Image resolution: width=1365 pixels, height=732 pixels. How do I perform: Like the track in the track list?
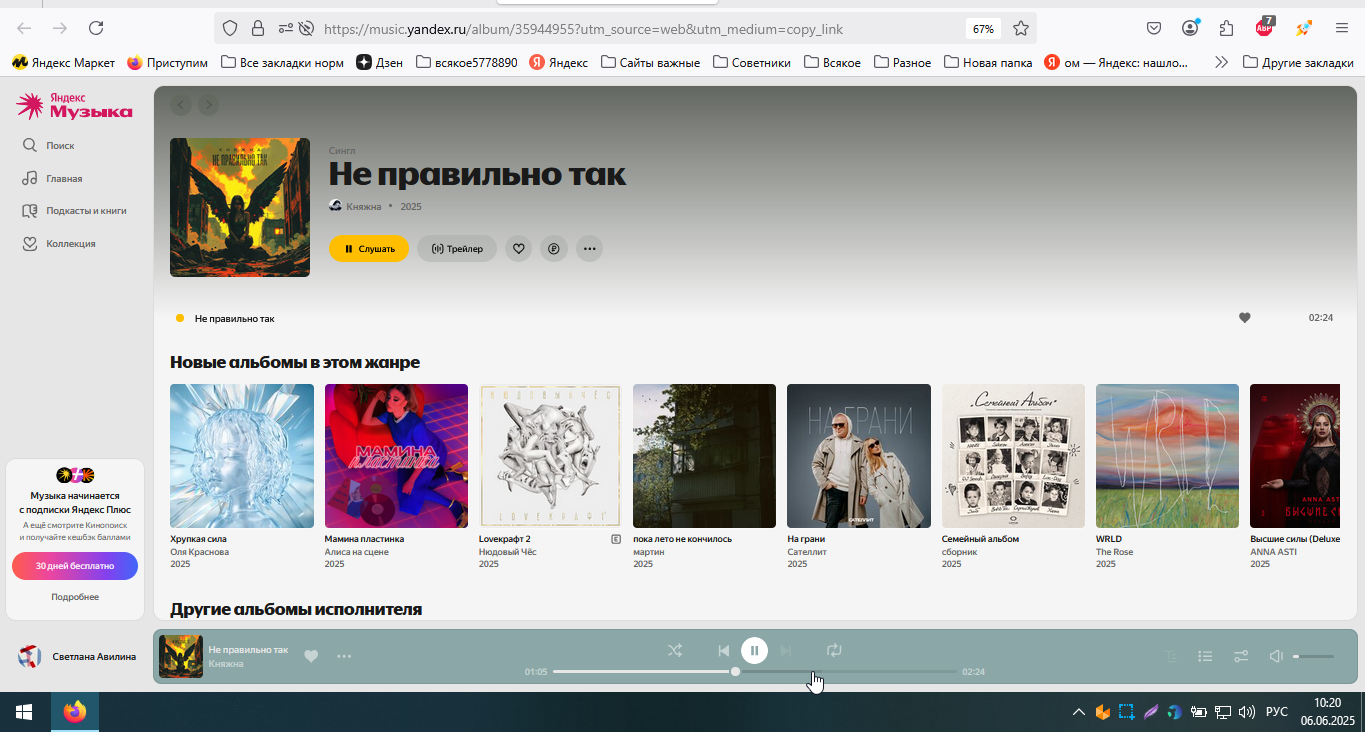pyautogui.click(x=1245, y=318)
